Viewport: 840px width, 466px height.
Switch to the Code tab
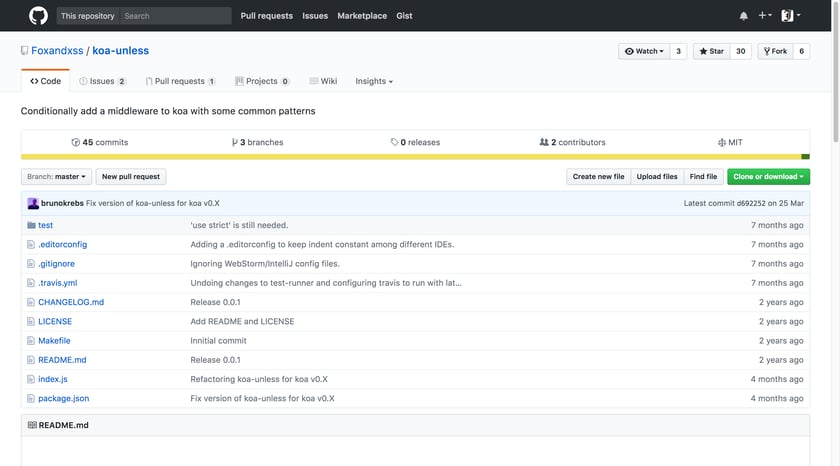coord(46,81)
